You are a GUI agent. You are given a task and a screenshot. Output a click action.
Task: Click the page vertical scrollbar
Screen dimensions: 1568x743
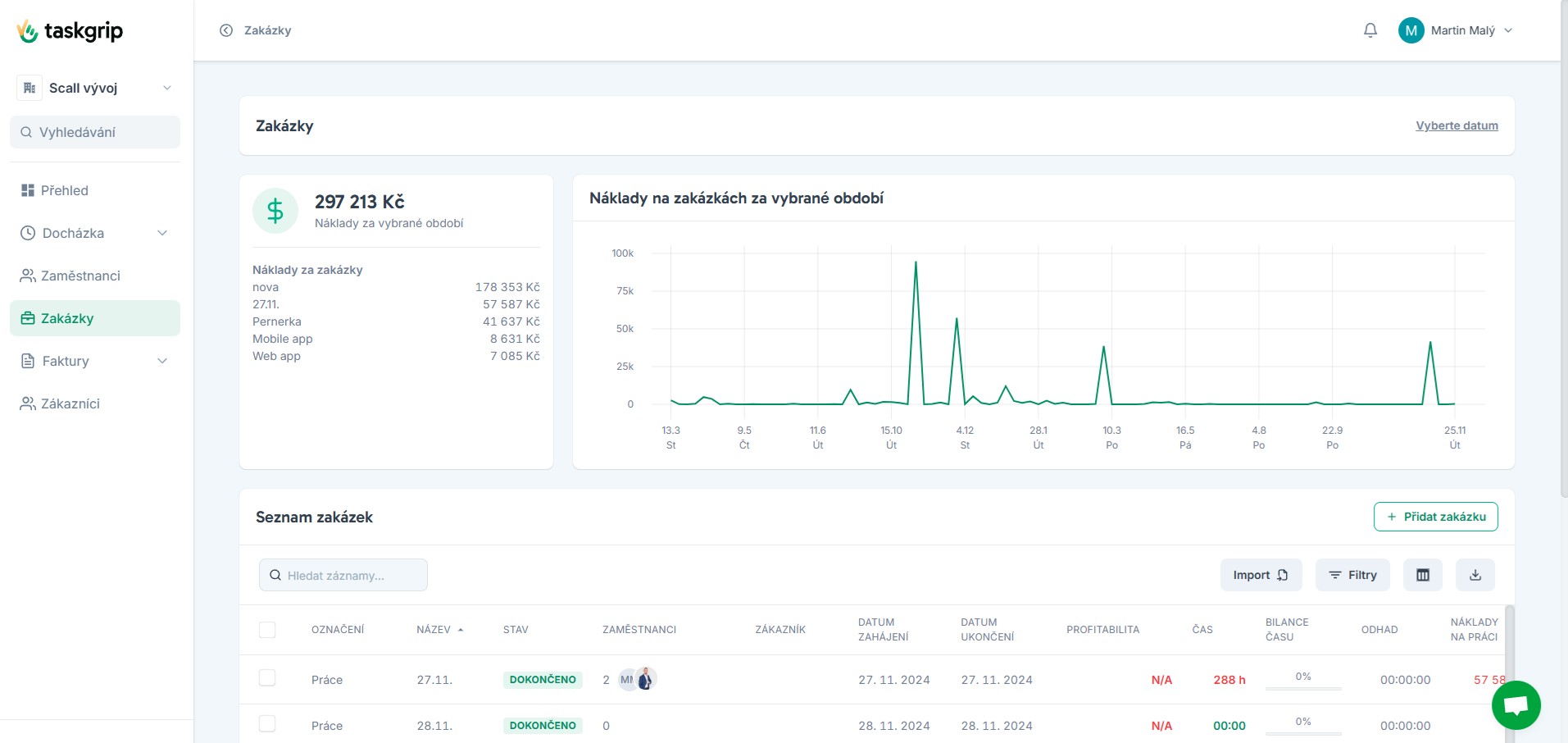coord(1564,248)
